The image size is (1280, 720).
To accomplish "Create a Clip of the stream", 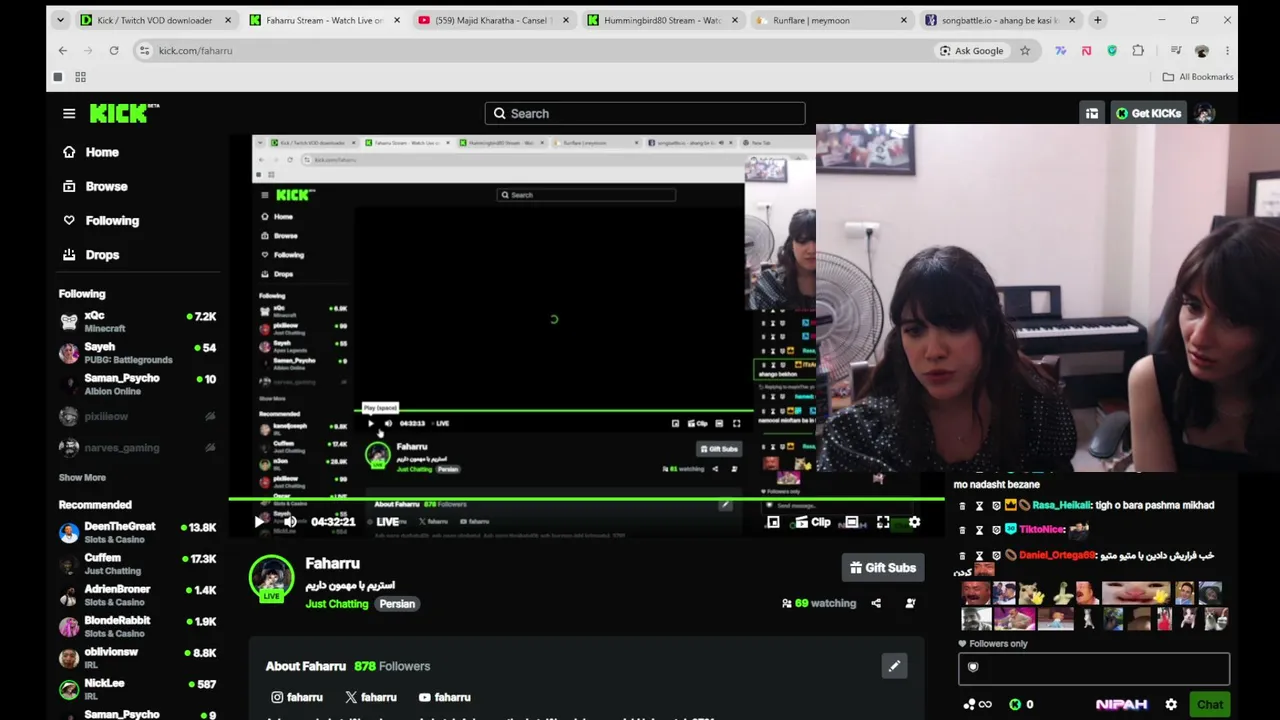I will click(x=813, y=522).
